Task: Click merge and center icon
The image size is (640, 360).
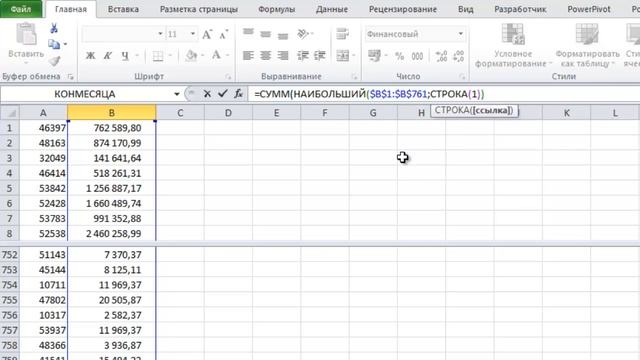Action: (342, 56)
